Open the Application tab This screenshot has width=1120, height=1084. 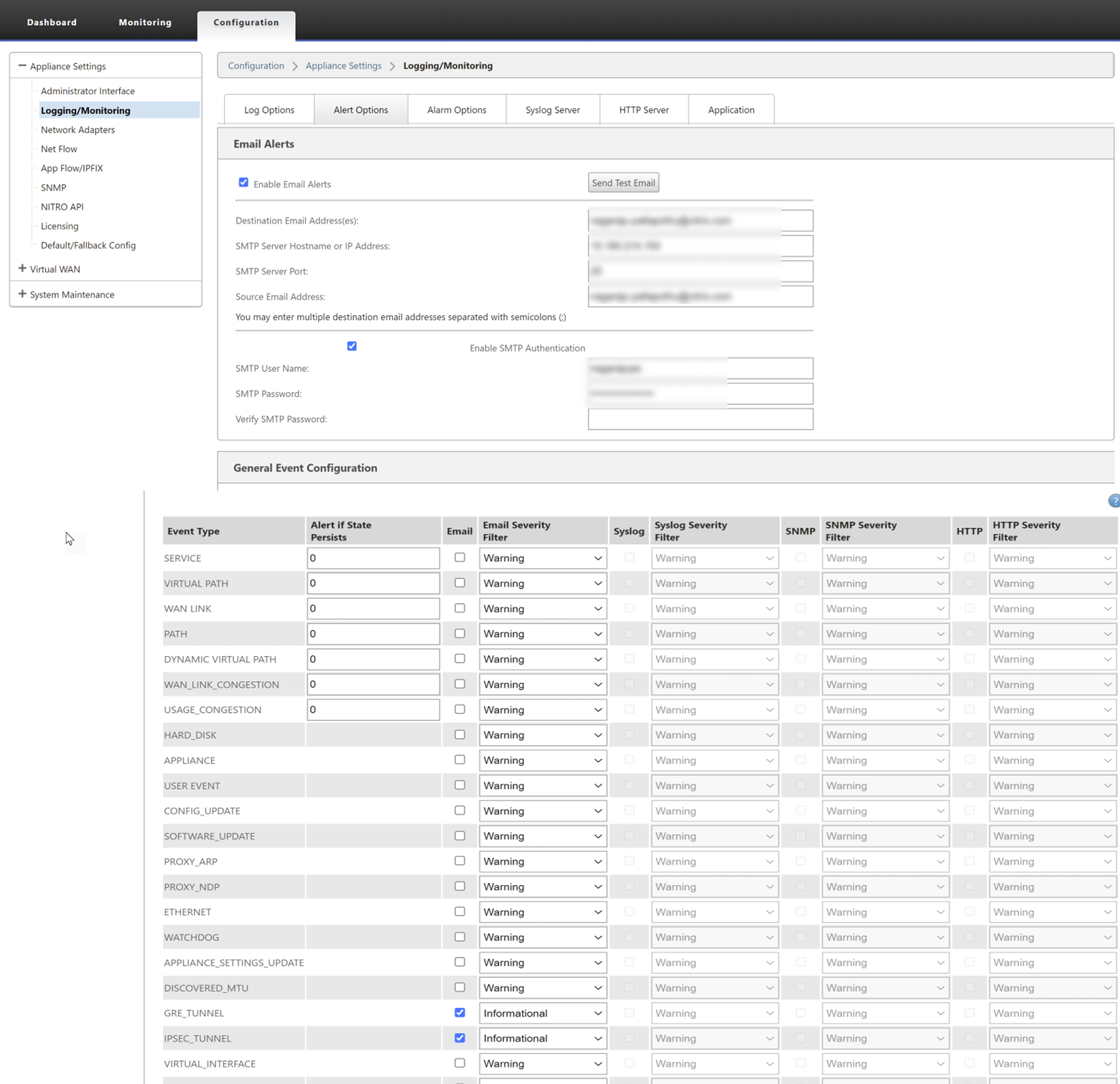tap(731, 110)
